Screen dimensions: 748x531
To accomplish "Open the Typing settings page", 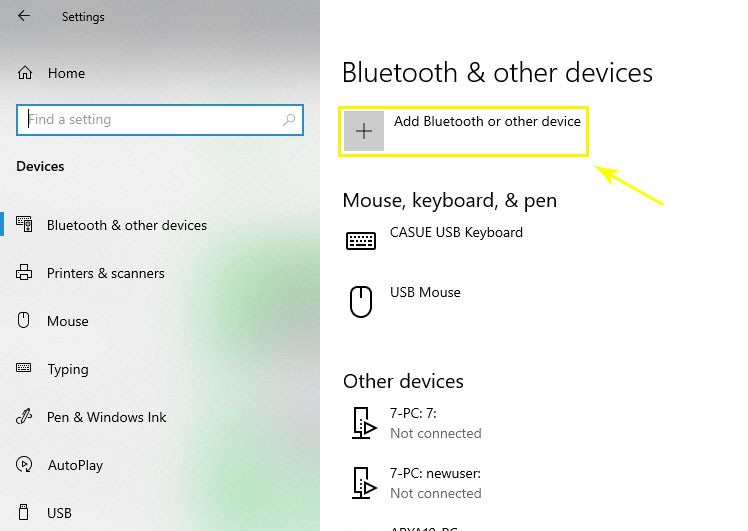I will click(68, 369).
